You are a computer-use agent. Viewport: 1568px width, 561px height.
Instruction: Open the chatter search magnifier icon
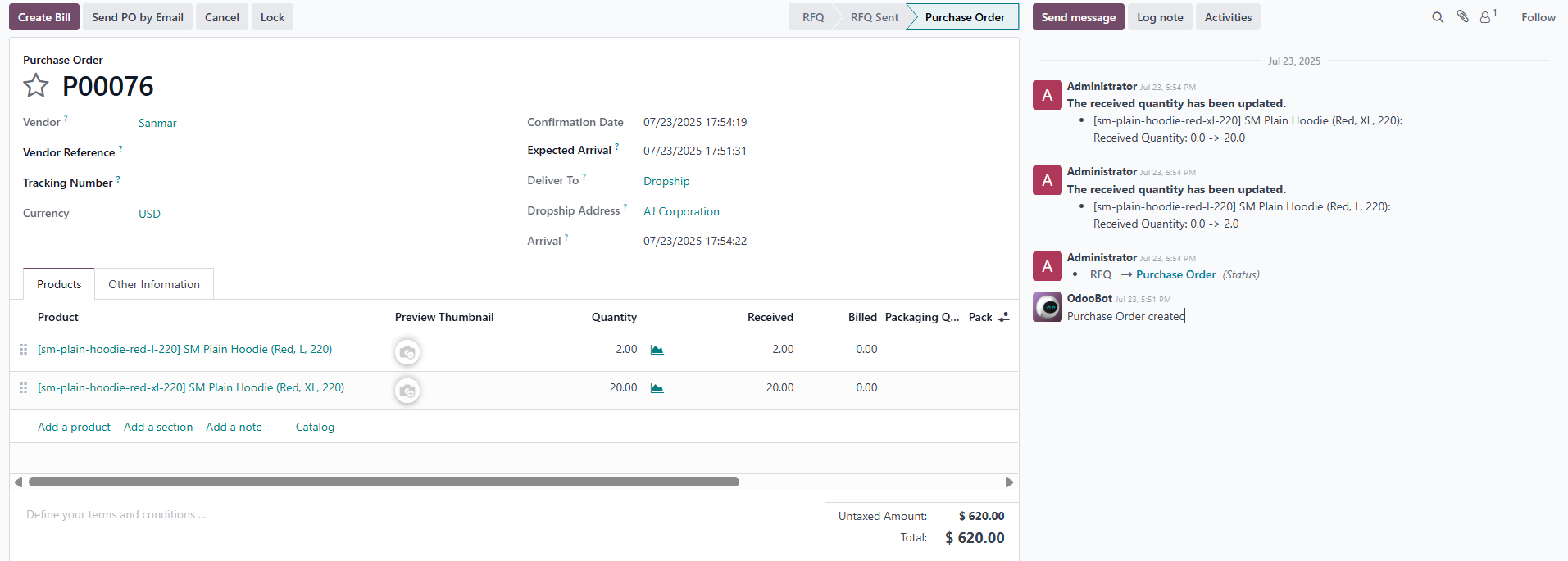1438,17
